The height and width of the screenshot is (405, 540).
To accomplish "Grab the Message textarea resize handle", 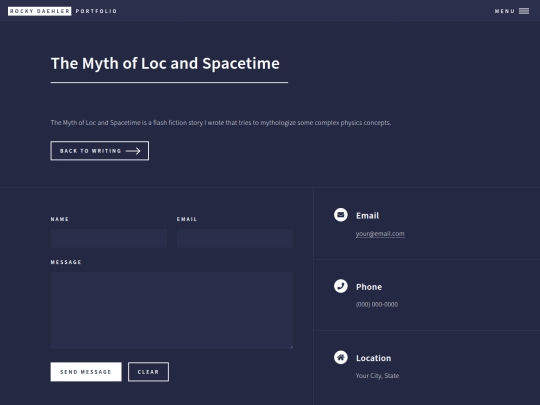I will coord(291,347).
